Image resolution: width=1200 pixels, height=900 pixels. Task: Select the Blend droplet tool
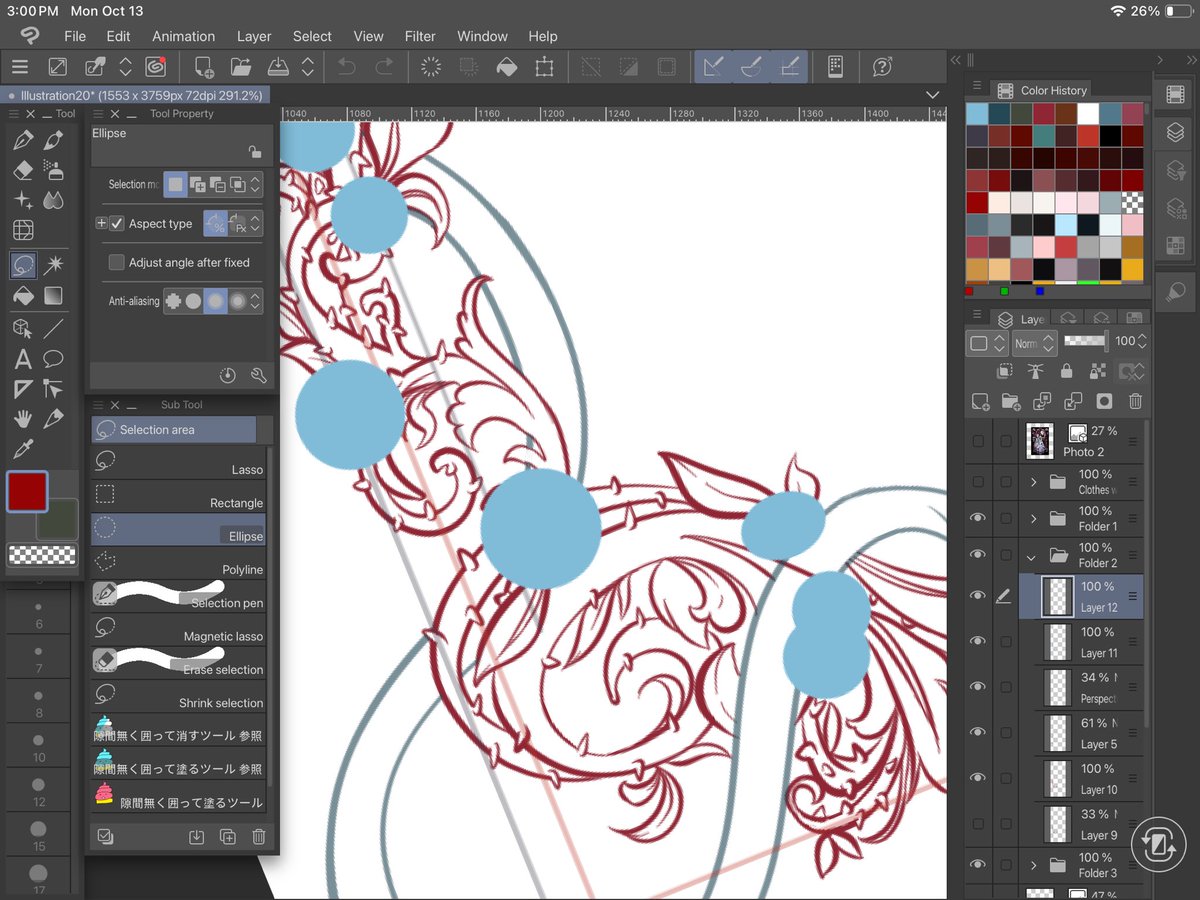click(x=54, y=201)
